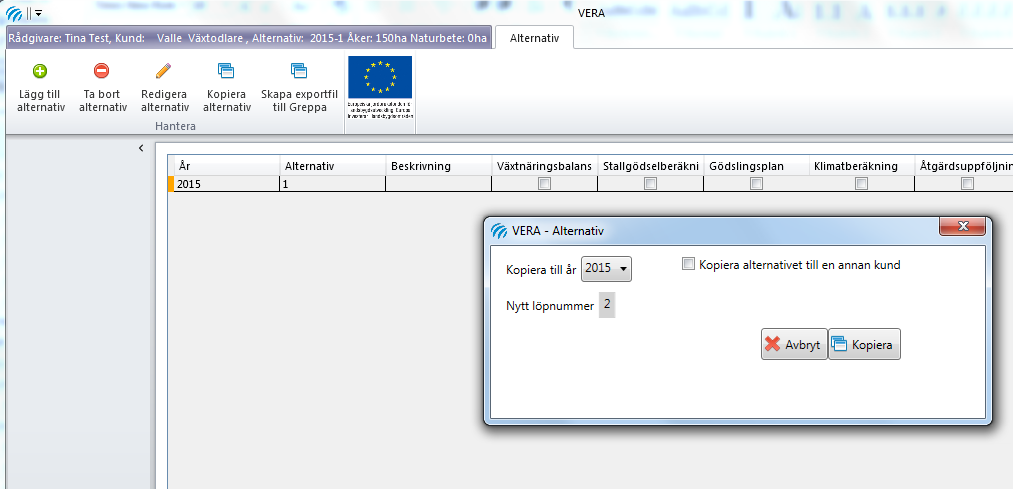Collapse the left side panel chevron
The width and height of the screenshot is (1013, 489).
(141, 149)
